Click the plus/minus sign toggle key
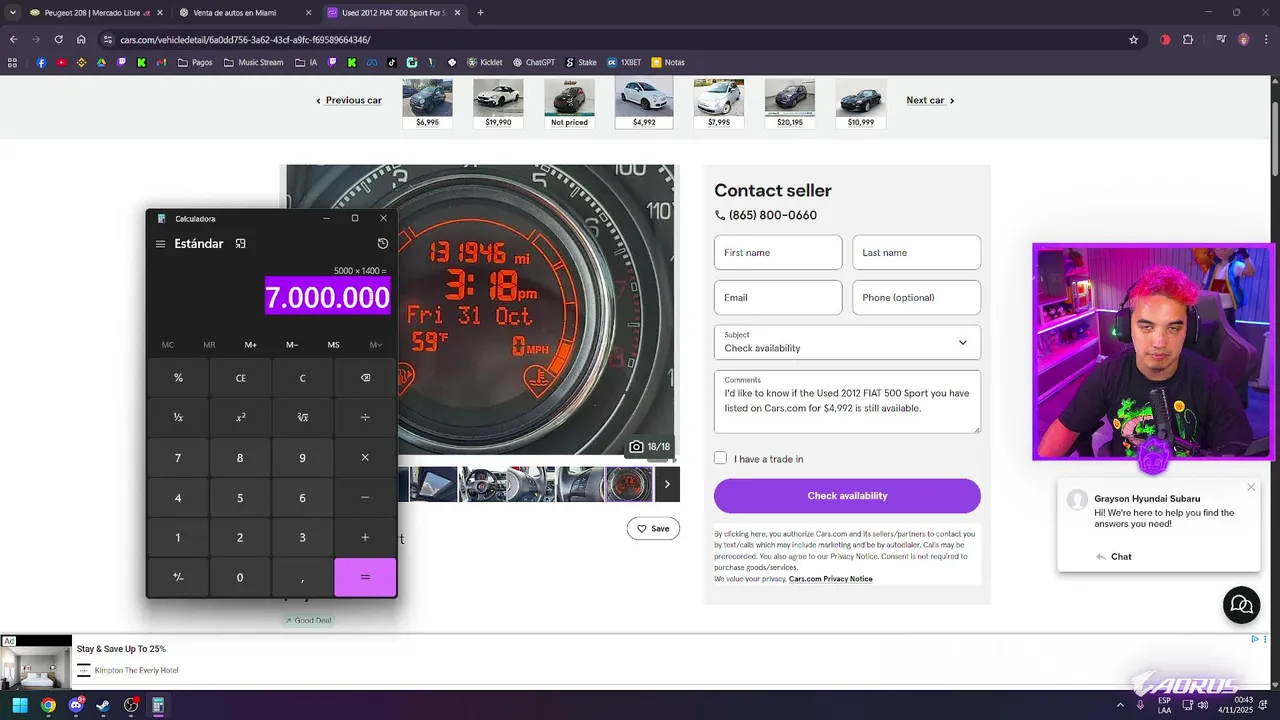Viewport: 1280px width, 720px height. (178, 577)
